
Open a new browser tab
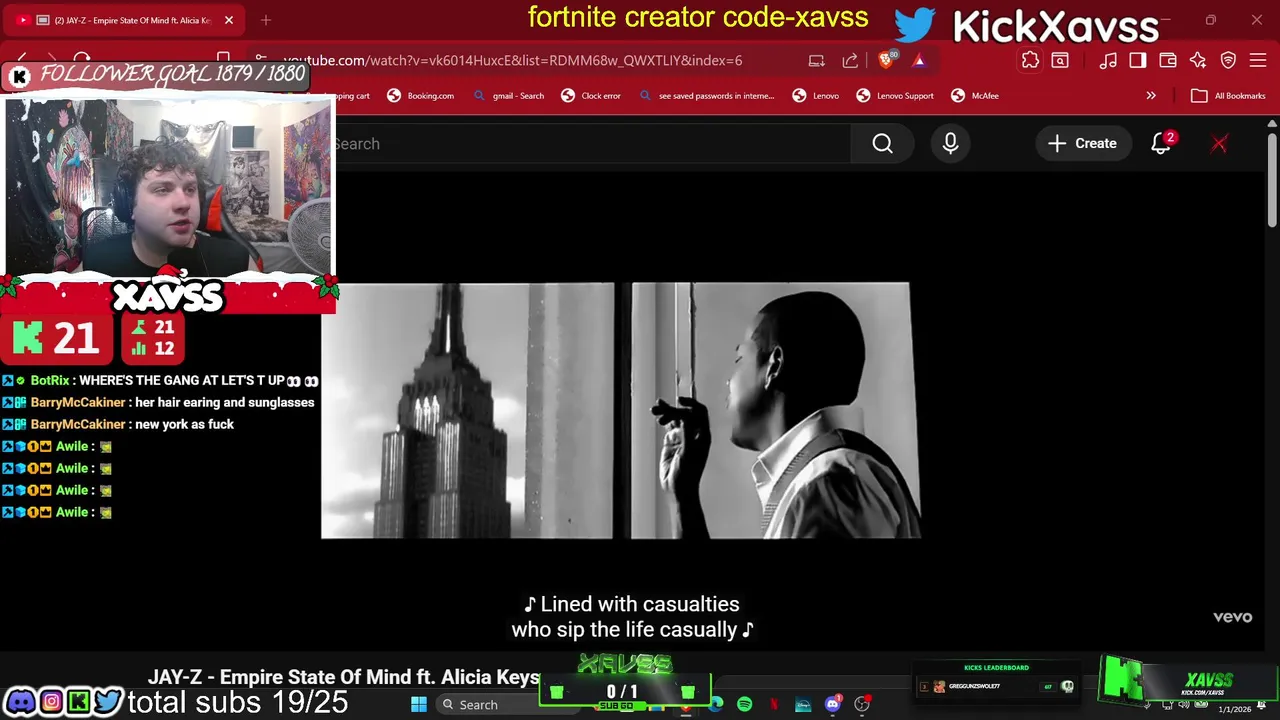[266, 20]
